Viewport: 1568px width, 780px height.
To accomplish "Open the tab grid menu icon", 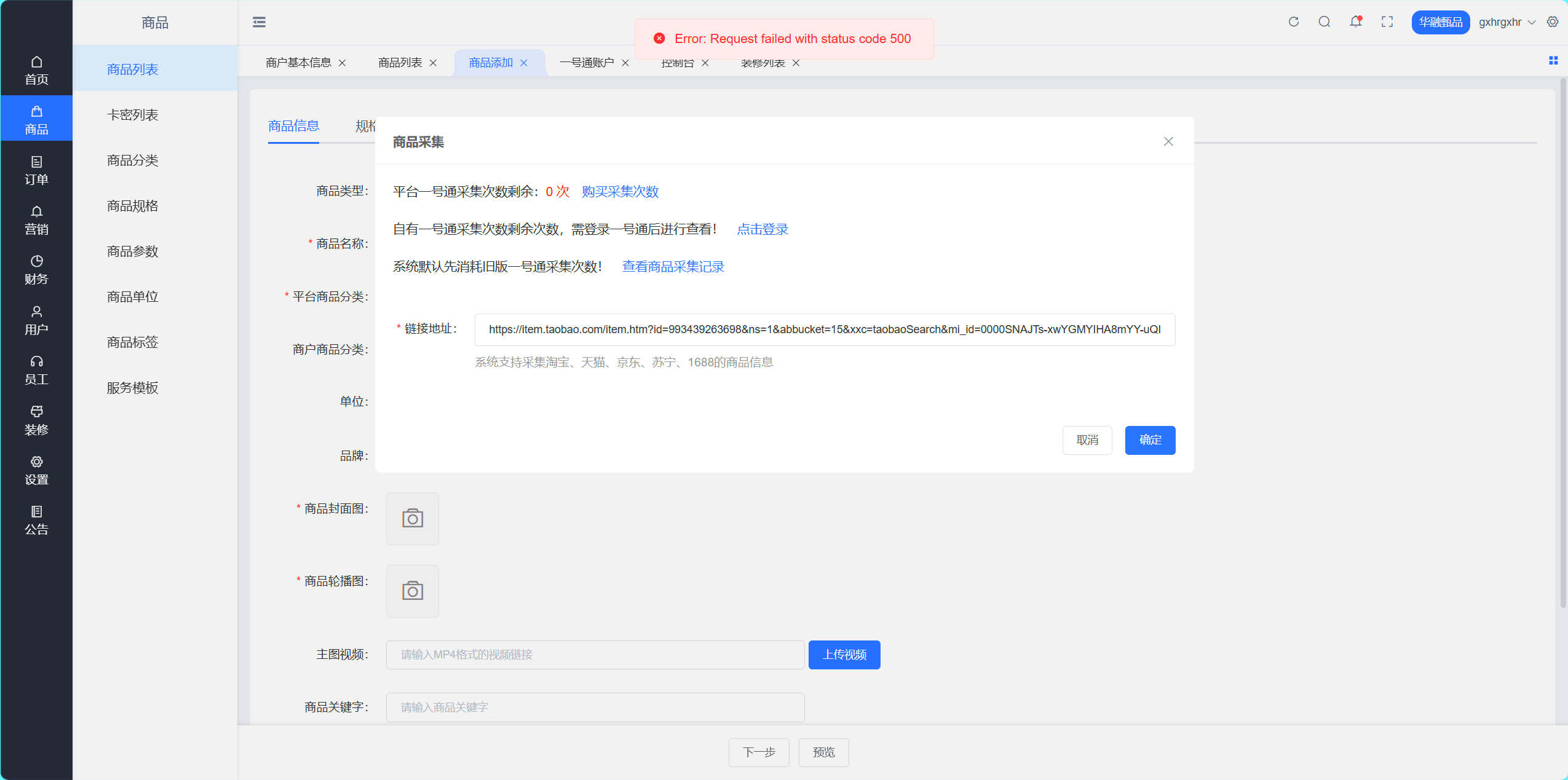I will (x=1553, y=60).
